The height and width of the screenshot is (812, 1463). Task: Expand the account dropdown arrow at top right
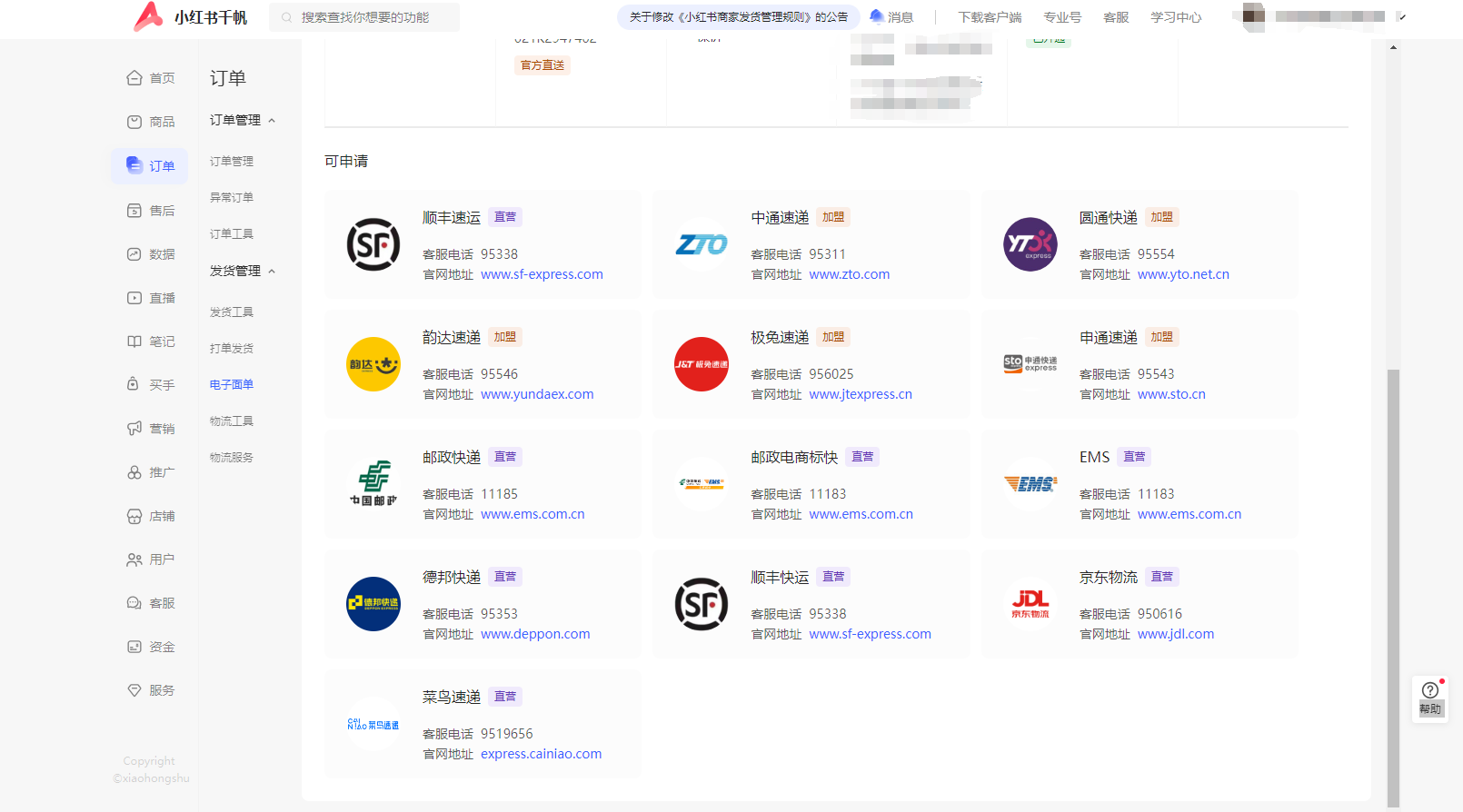pyautogui.click(x=1403, y=16)
